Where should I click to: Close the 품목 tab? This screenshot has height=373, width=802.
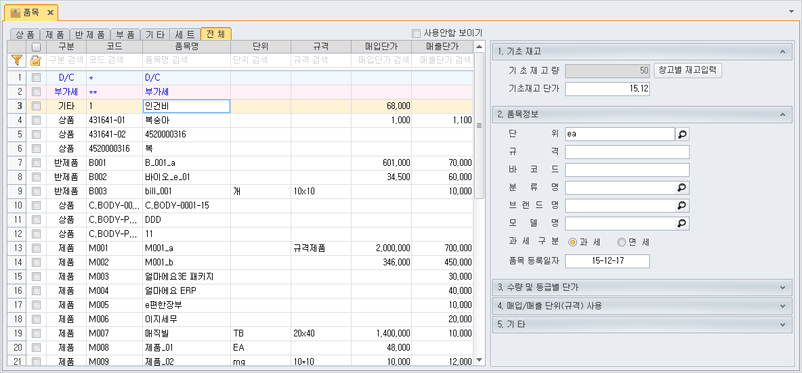(50, 12)
